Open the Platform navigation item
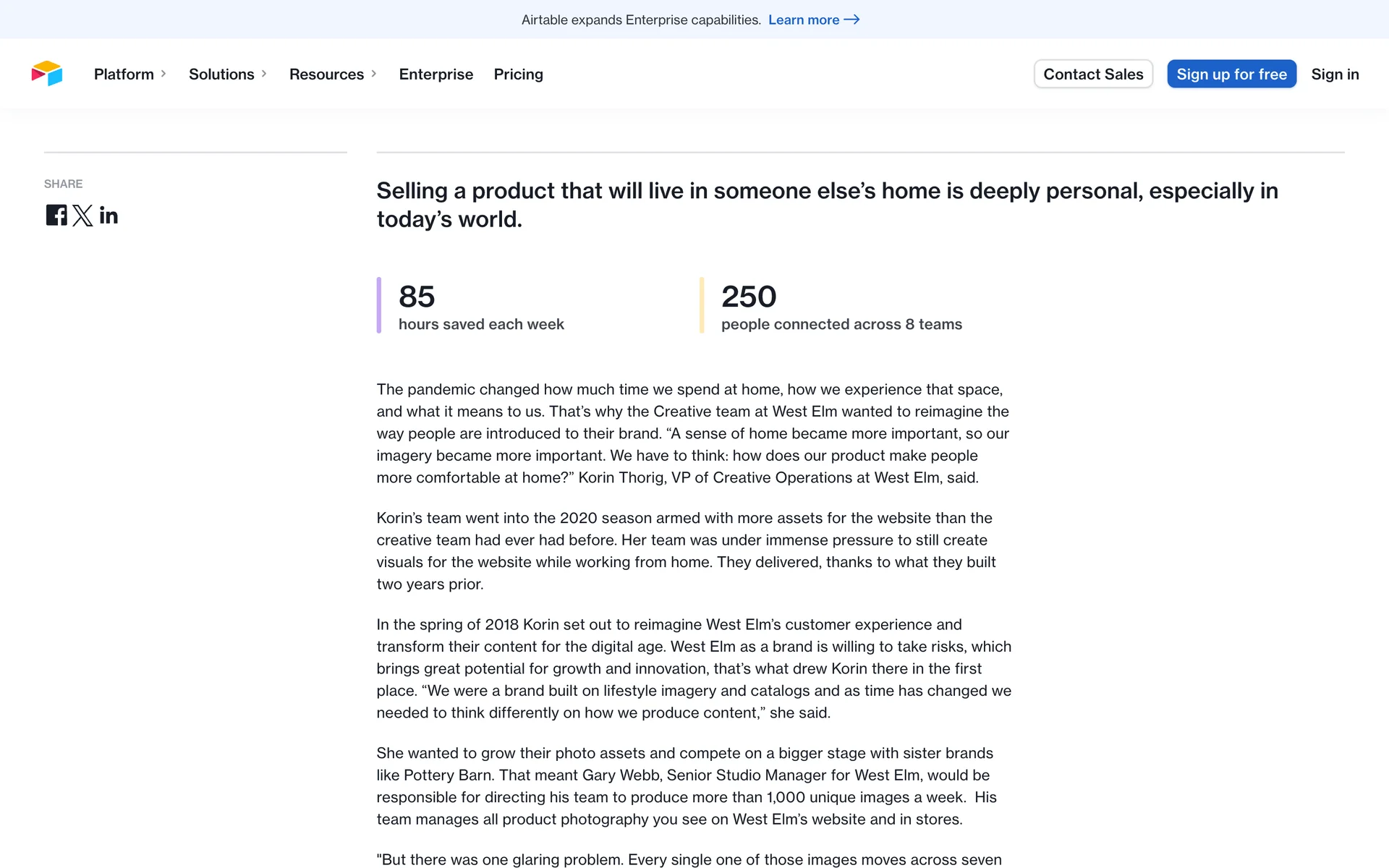 click(x=124, y=74)
